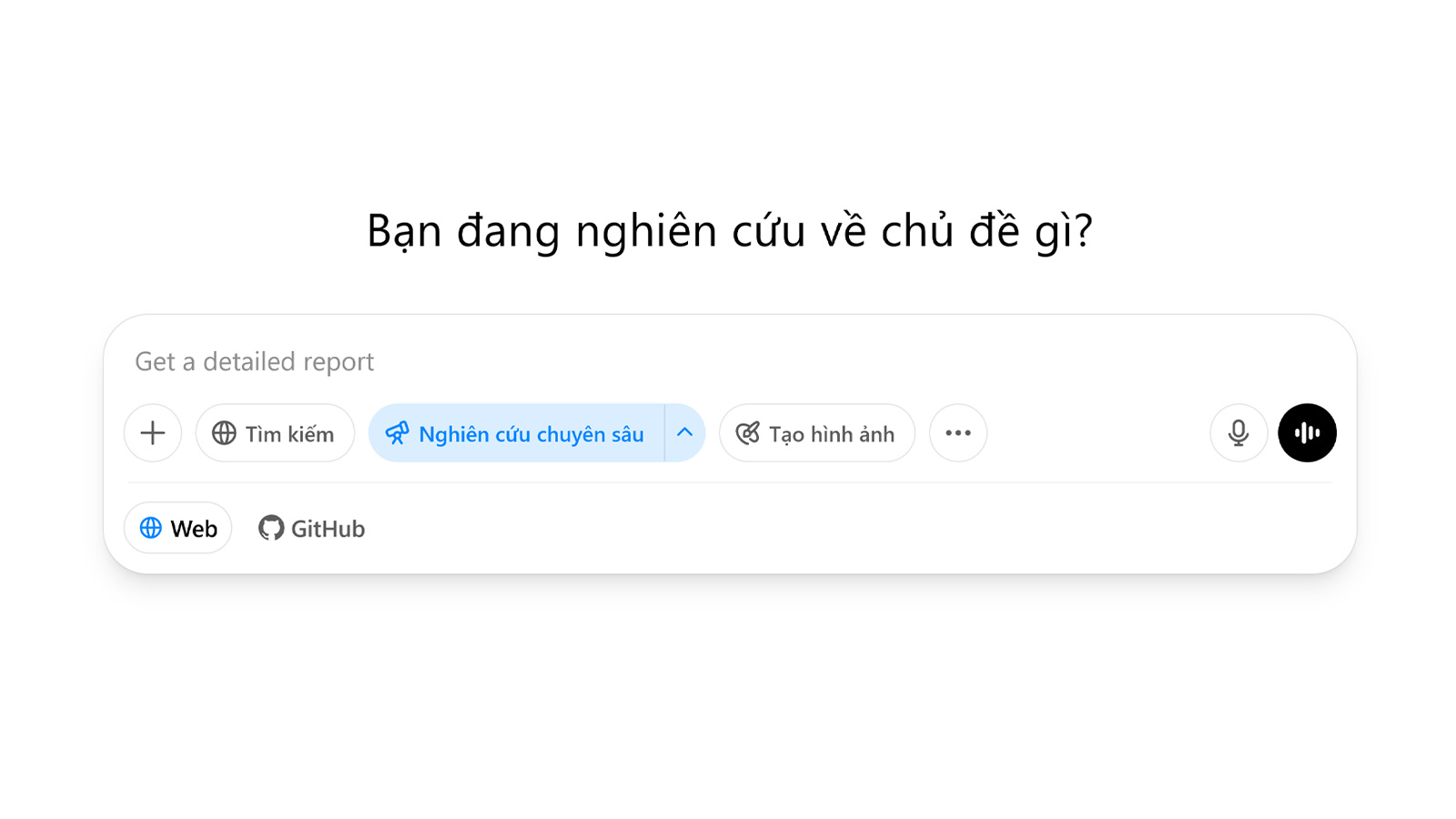
Task: Click the blue globe icon on Web chip
Action: (151, 528)
